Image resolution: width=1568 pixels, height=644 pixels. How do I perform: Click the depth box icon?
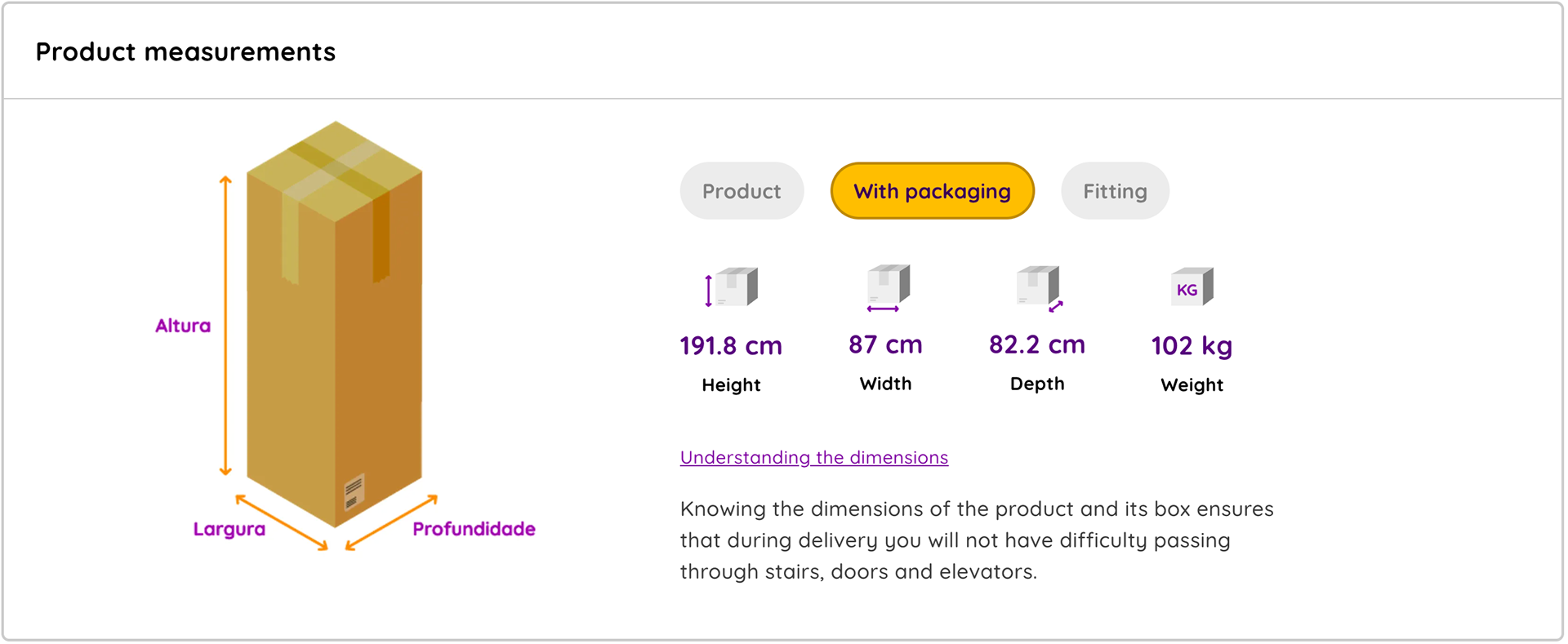[1040, 288]
